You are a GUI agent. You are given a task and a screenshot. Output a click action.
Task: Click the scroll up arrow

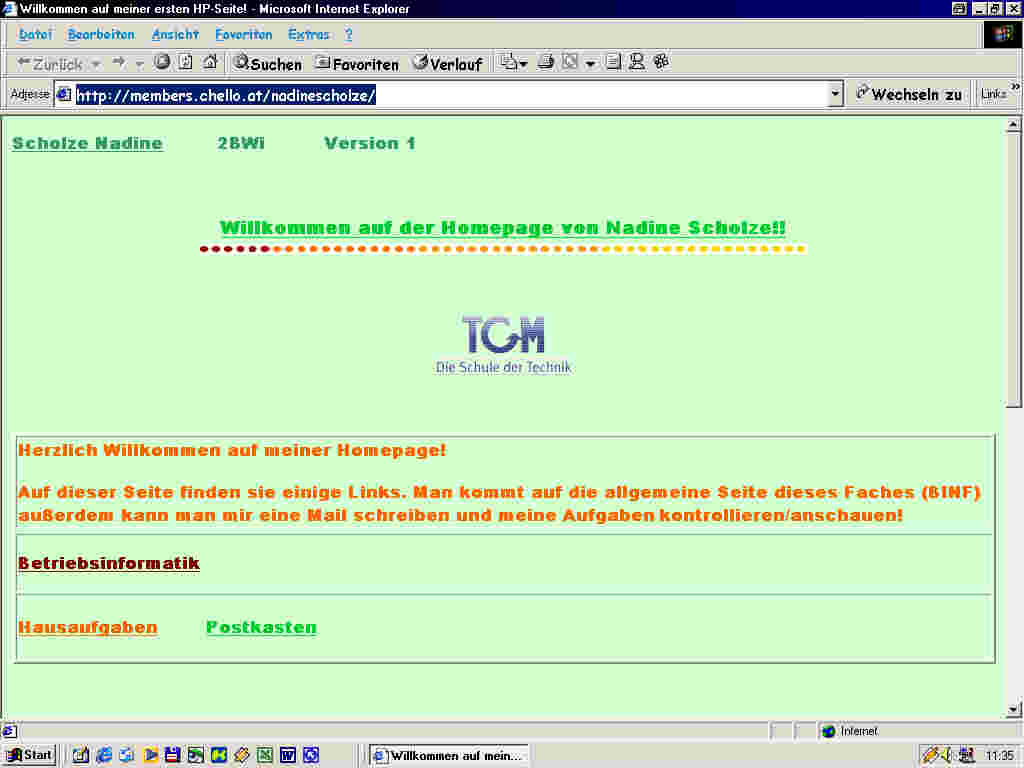pos(1013,124)
